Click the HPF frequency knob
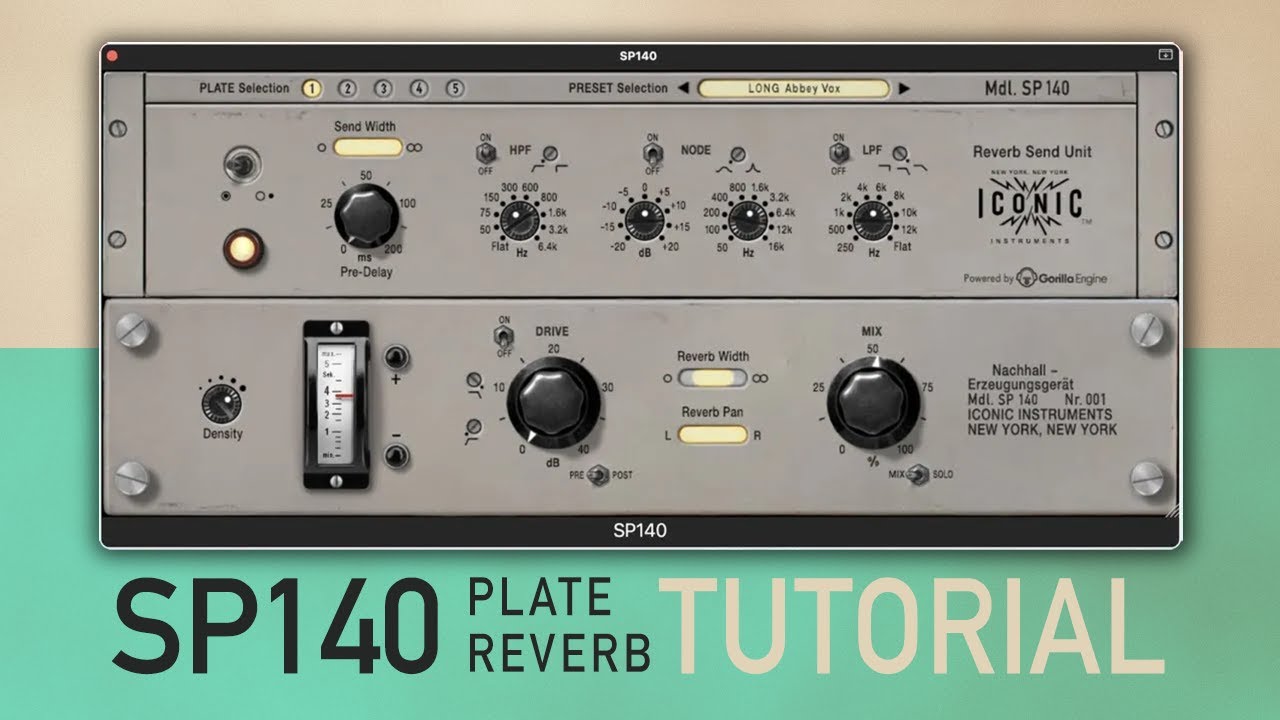Viewport: 1280px width, 720px height. pyautogui.click(x=520, y=219)
